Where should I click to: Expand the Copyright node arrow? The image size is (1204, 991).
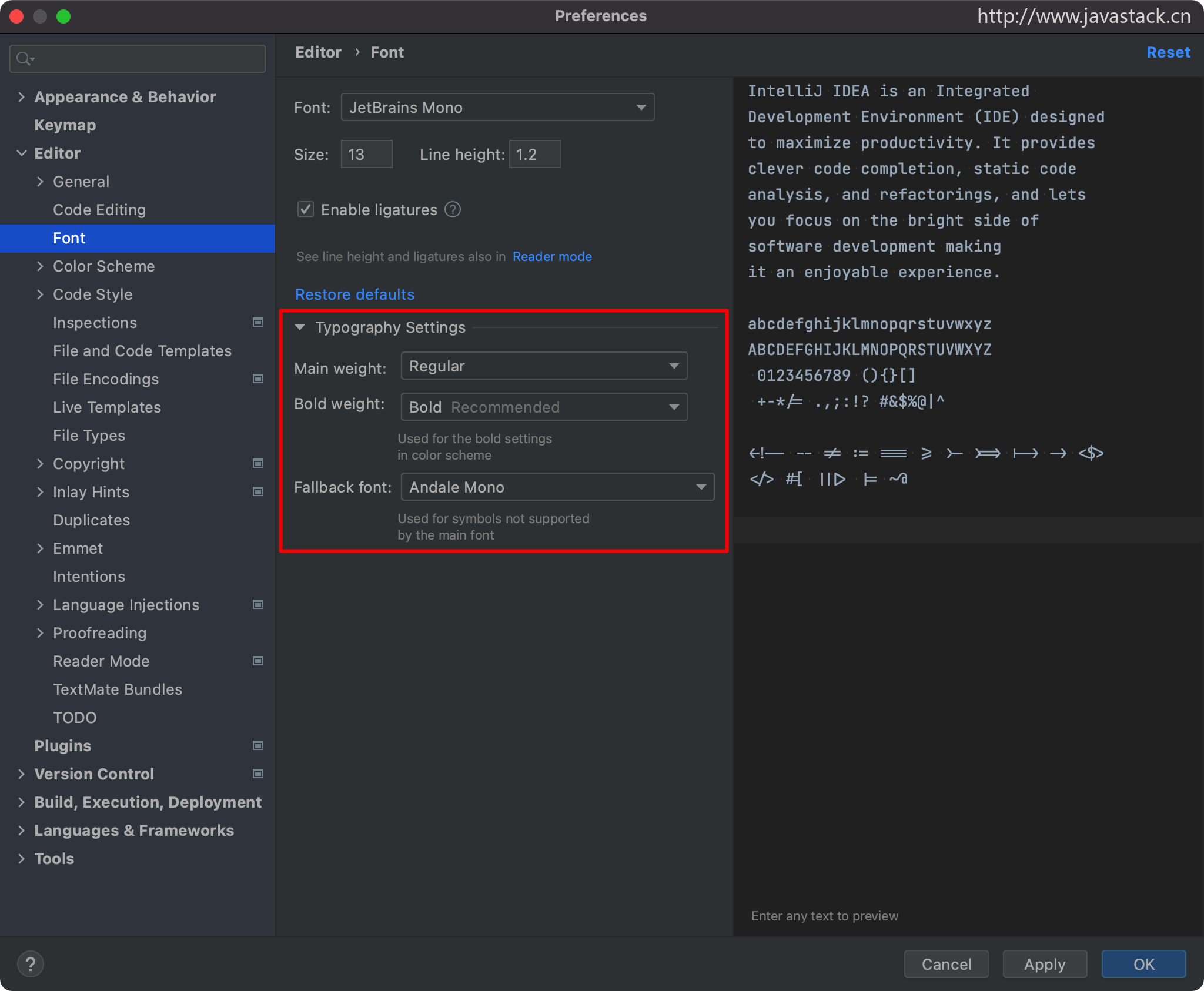[x=40, y=464]
